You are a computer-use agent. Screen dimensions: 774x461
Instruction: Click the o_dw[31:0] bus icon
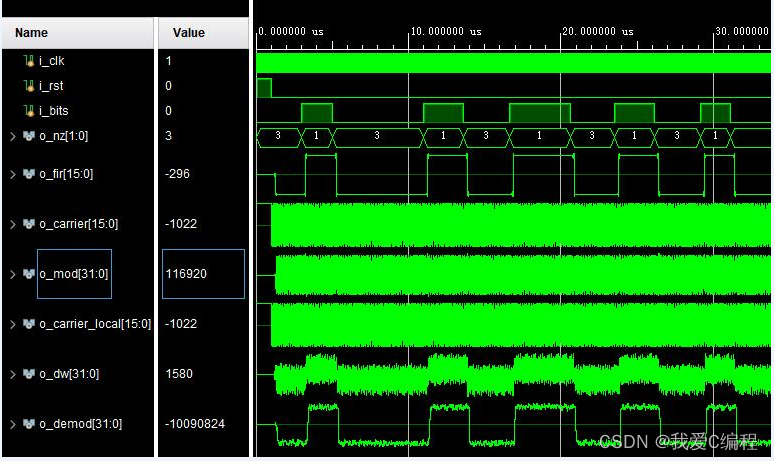(x=28, y=374)
